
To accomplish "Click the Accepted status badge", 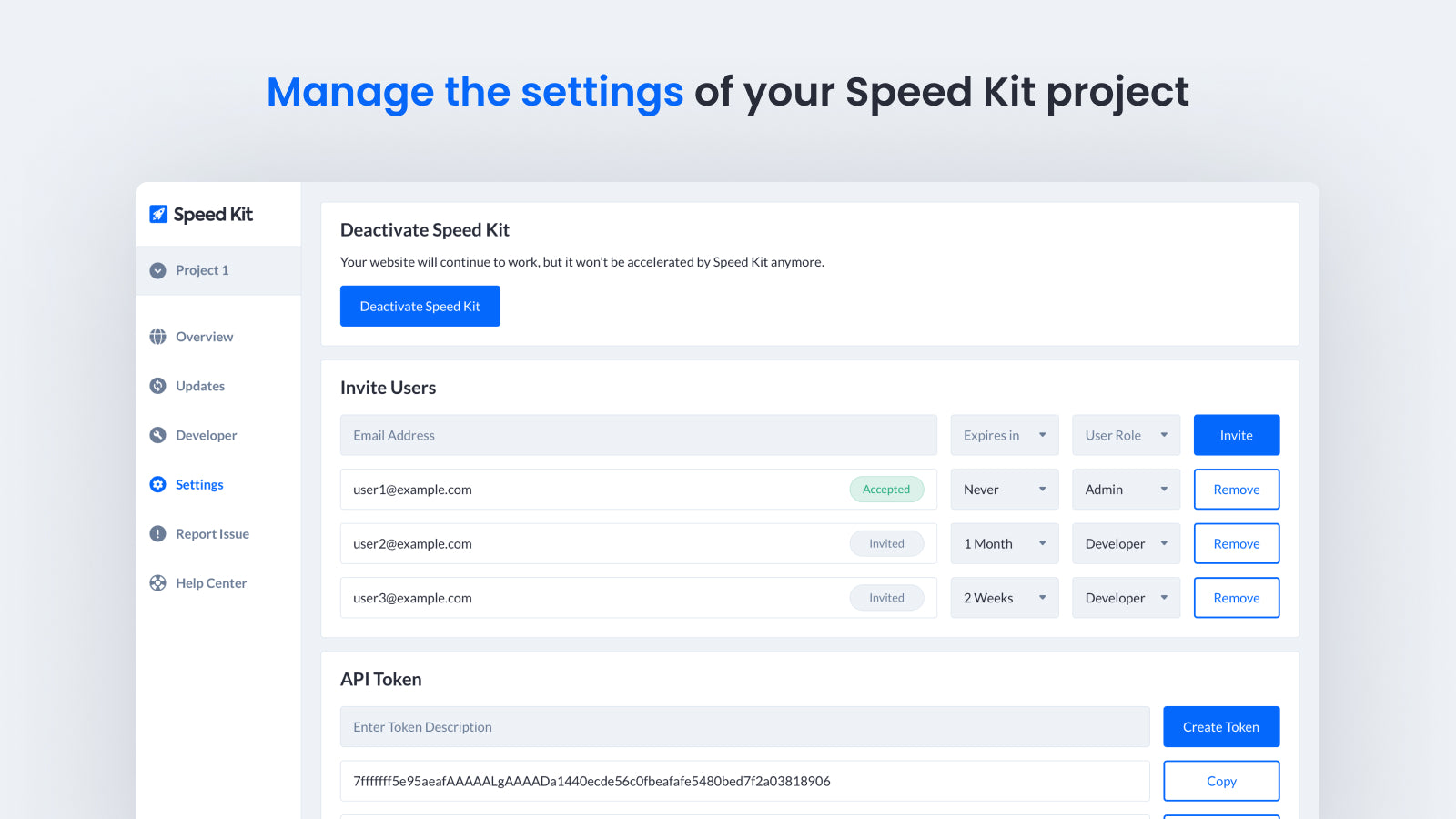I will 886,489.
